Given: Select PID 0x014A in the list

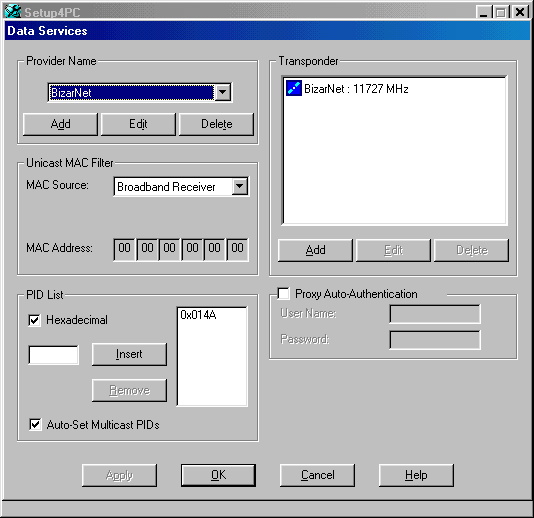Looking at the screenshot, I should [x=198, y=315].
